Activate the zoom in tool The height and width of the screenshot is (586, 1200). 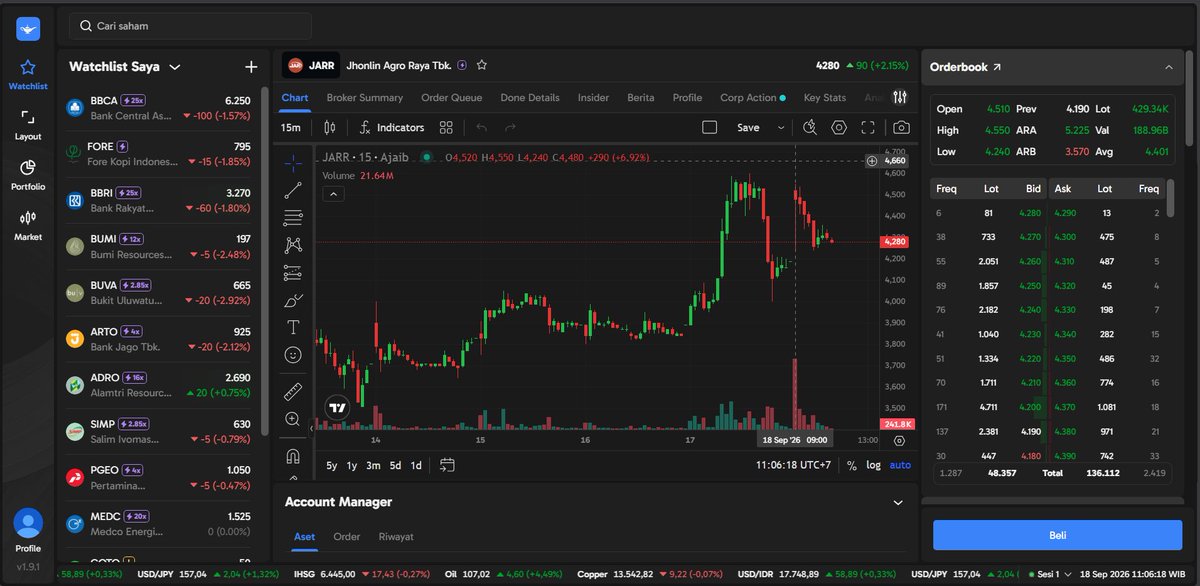pos(293,419)
